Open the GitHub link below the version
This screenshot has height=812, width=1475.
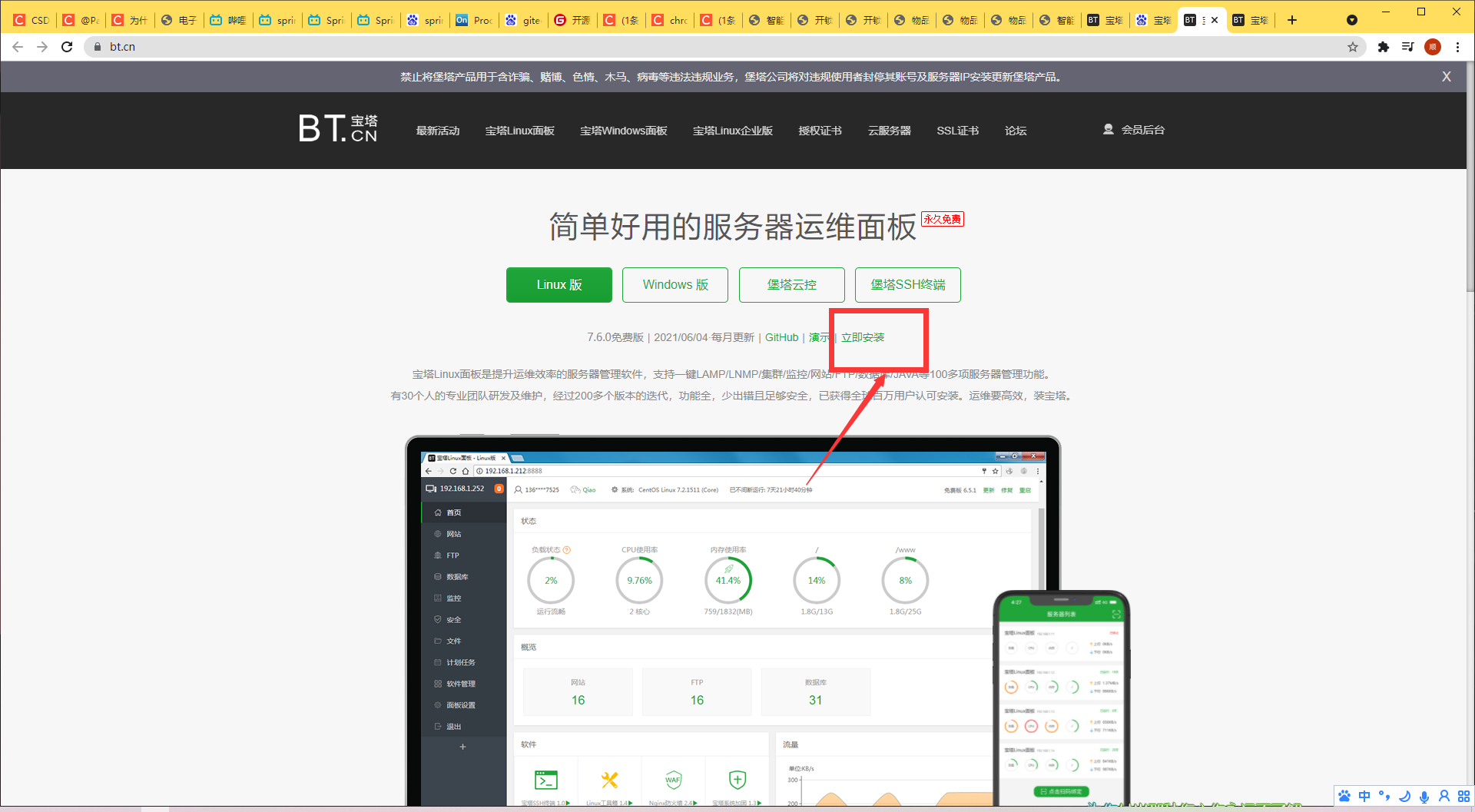pos(781,337)
